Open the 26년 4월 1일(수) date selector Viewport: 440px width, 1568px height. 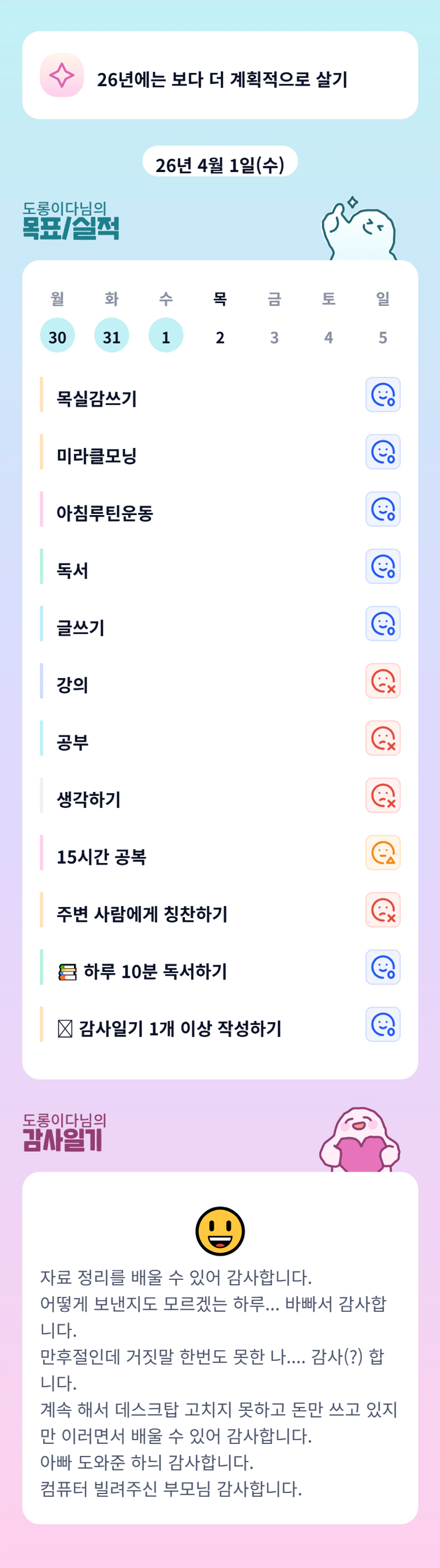point(220,165)
